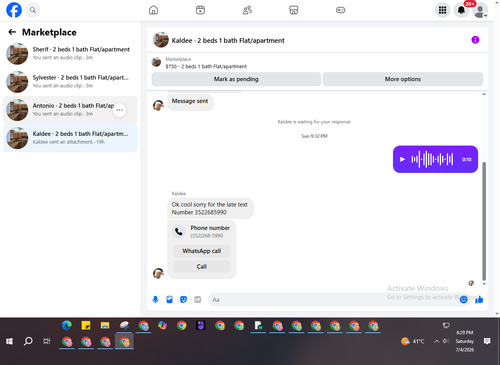Open the notifications bell
The width and height of the screenshot is (500, 365).
pyautogui.click(x=461, y=10)
